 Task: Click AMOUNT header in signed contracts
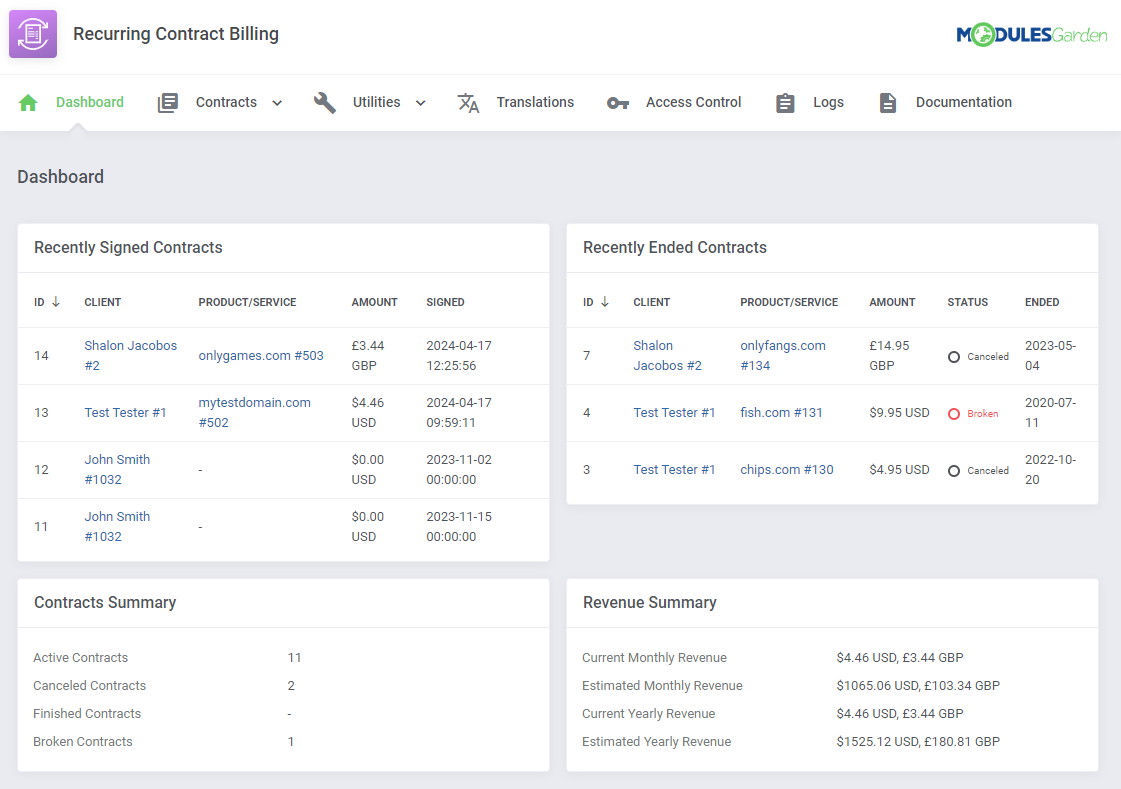374,302
